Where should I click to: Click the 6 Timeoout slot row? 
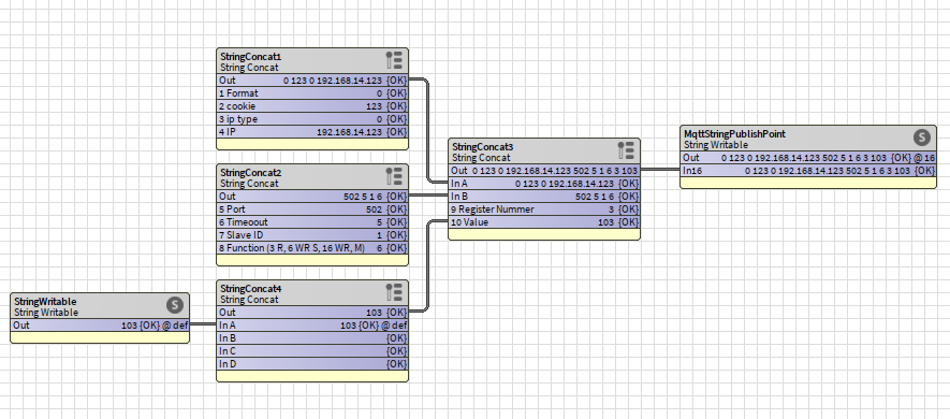point(313,222)
